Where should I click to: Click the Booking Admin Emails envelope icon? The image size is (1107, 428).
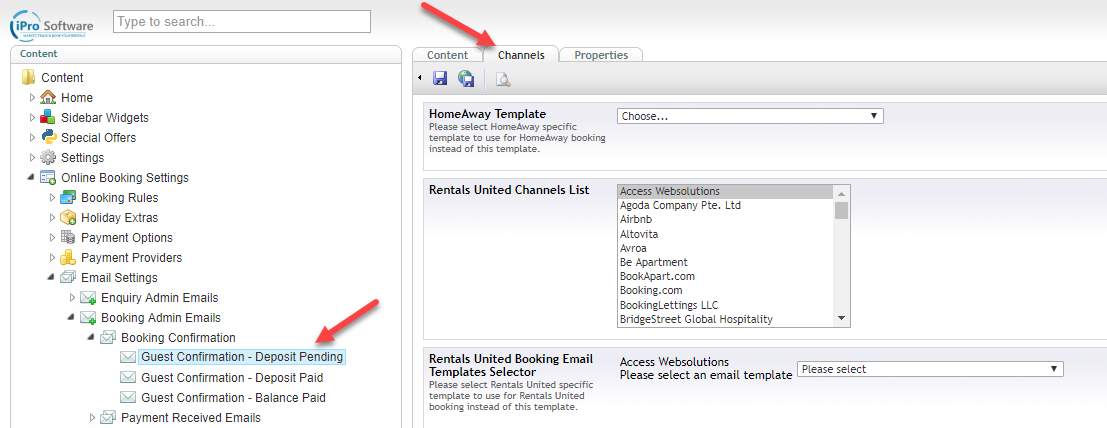coord(88,318)
